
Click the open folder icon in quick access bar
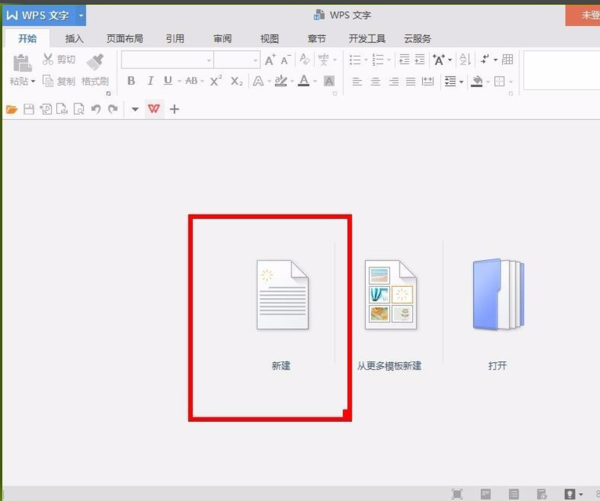click(x=12, y=109)
